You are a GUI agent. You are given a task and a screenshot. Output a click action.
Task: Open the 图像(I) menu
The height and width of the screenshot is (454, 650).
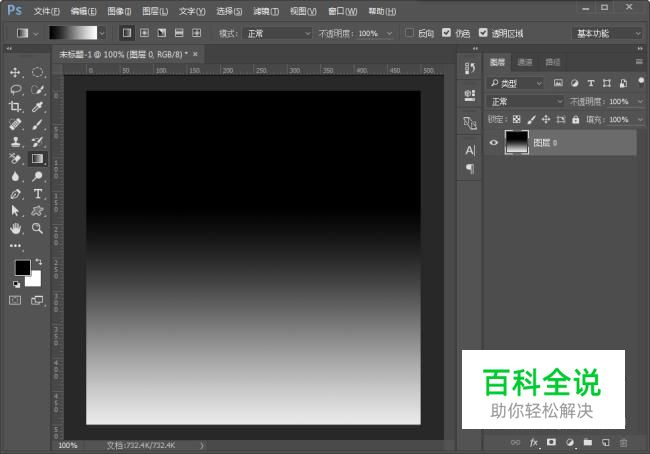119,11
